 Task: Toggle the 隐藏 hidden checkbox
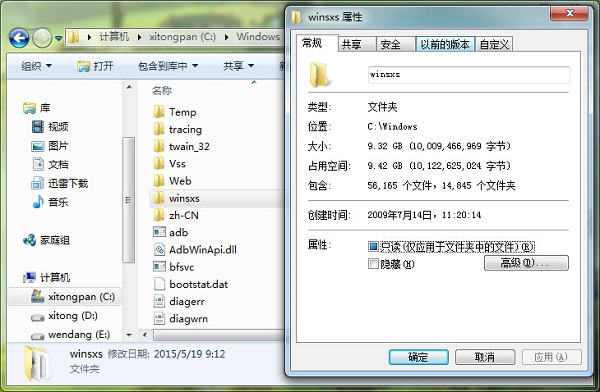click(x=373, y=264)
